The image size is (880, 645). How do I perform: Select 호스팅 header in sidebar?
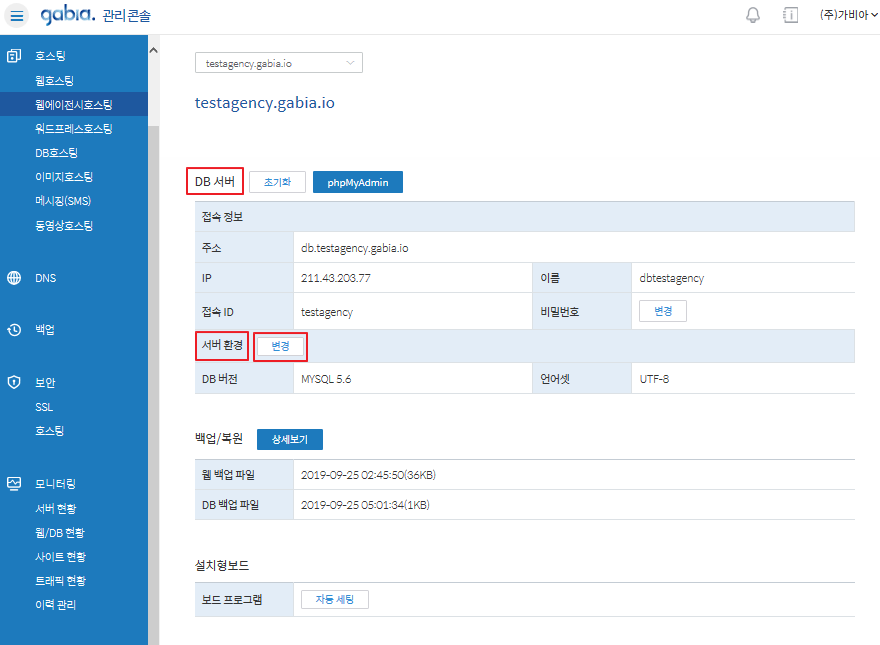[x=50, y=56]
